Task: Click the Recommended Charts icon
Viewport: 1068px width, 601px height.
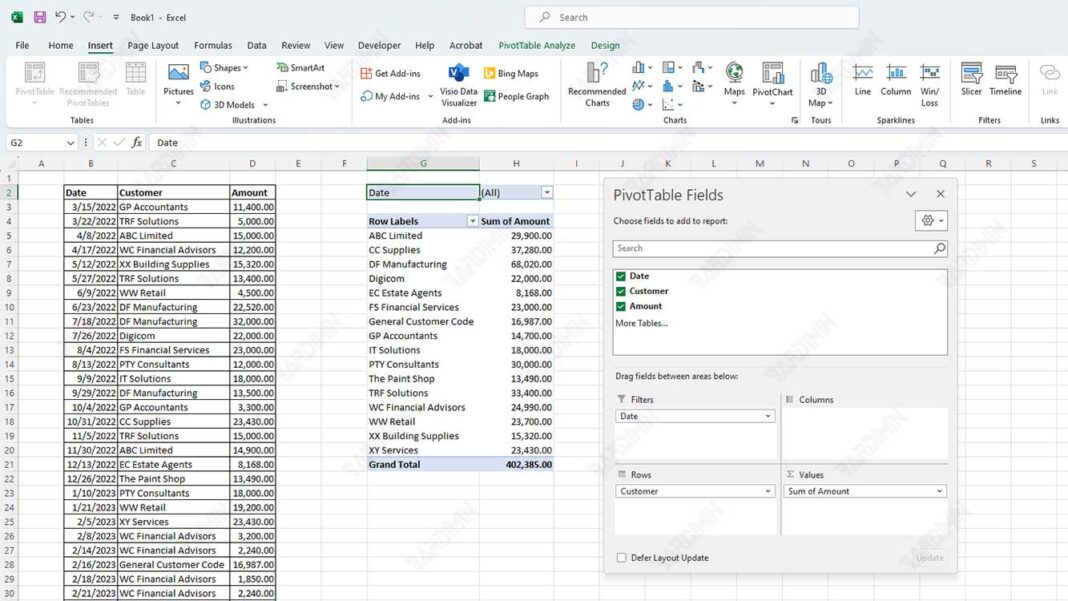Action: coord(596,84)
